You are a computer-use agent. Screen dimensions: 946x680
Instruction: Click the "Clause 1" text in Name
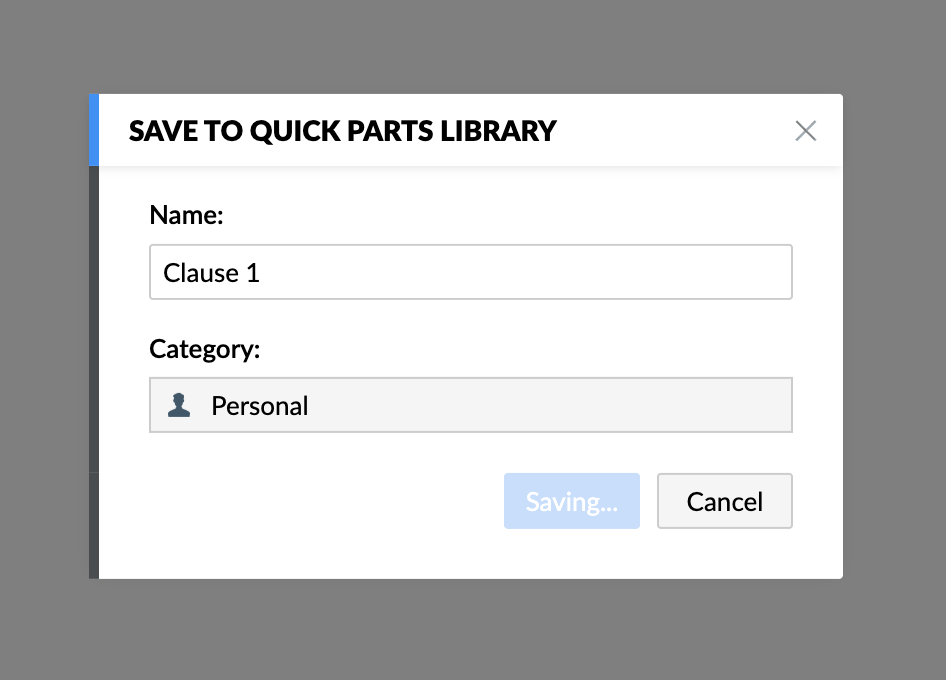click(212, 273)
